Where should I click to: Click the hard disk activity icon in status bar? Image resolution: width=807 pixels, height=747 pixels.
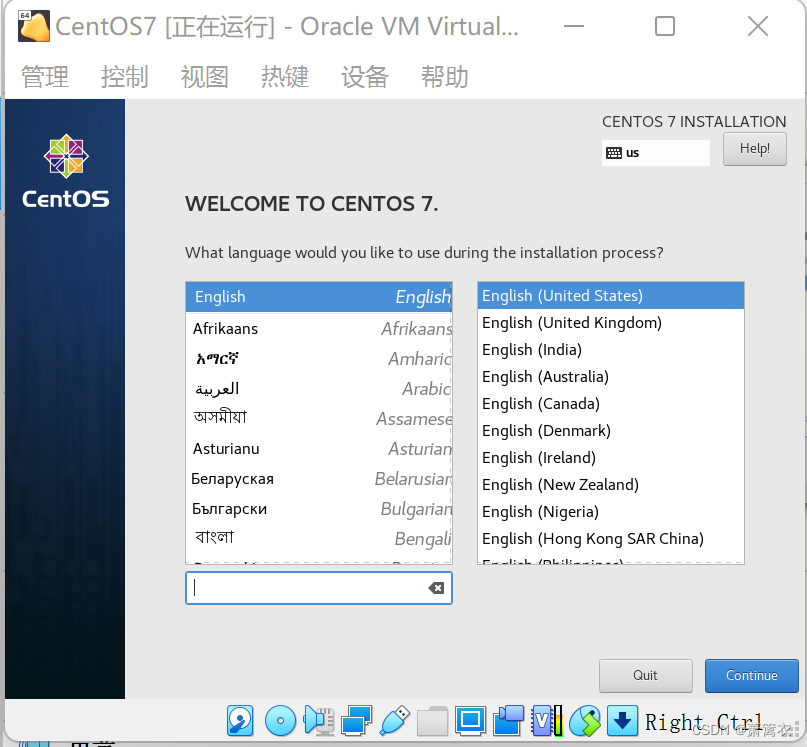[240, 720]
